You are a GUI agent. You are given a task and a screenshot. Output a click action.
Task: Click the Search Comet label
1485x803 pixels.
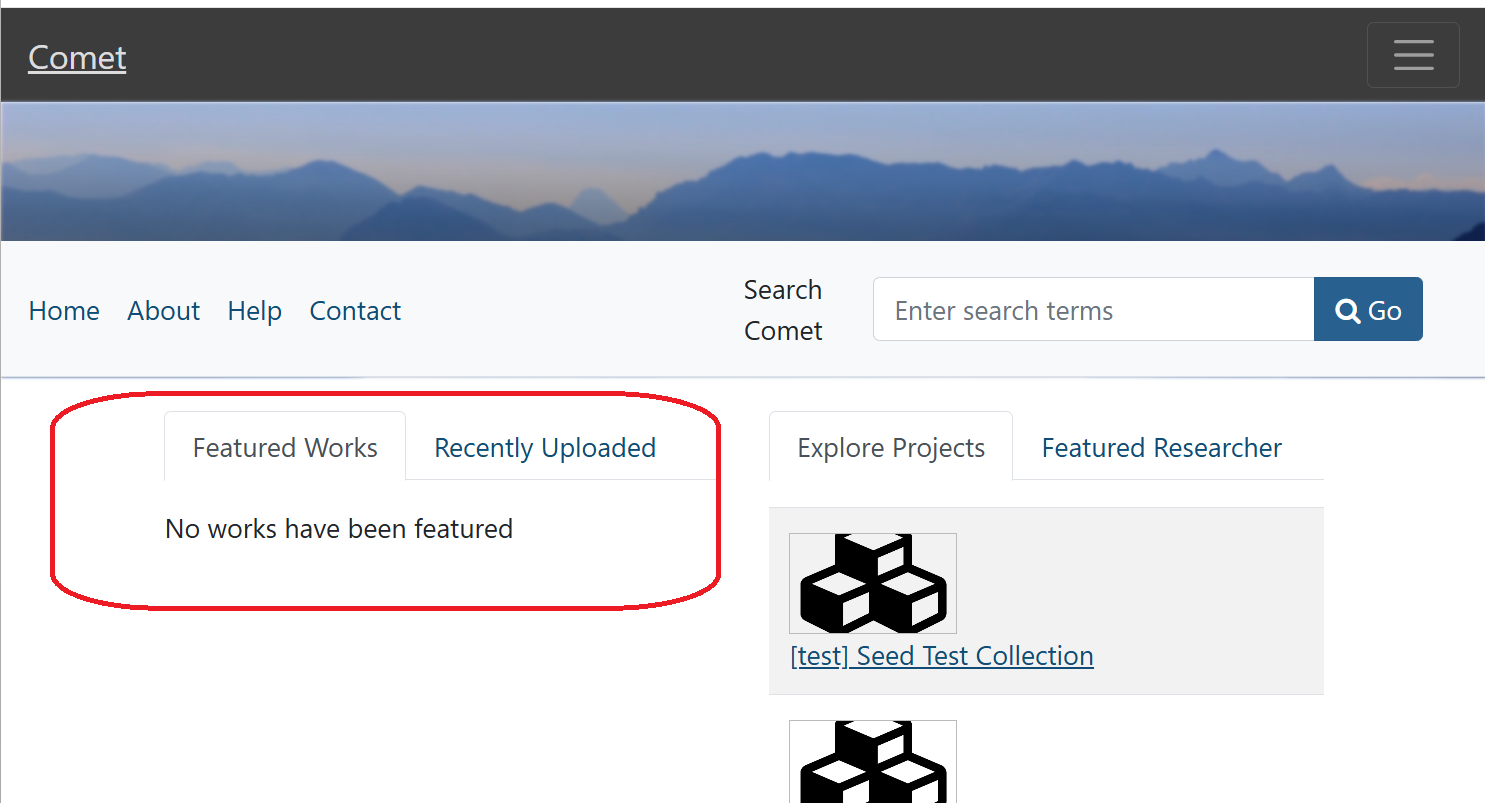(x=783, y=310)
